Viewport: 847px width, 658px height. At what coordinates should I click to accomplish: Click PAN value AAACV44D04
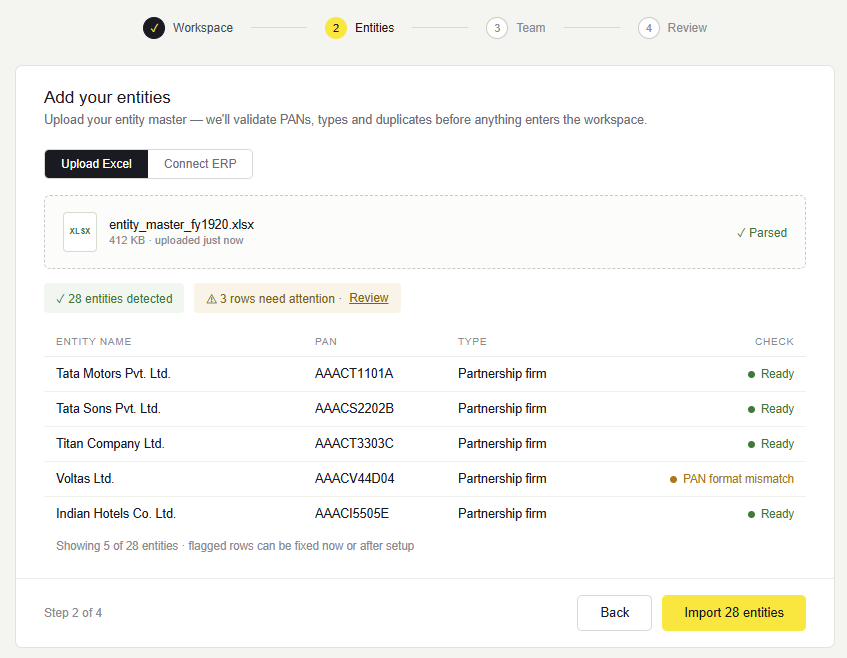[355, 479]
